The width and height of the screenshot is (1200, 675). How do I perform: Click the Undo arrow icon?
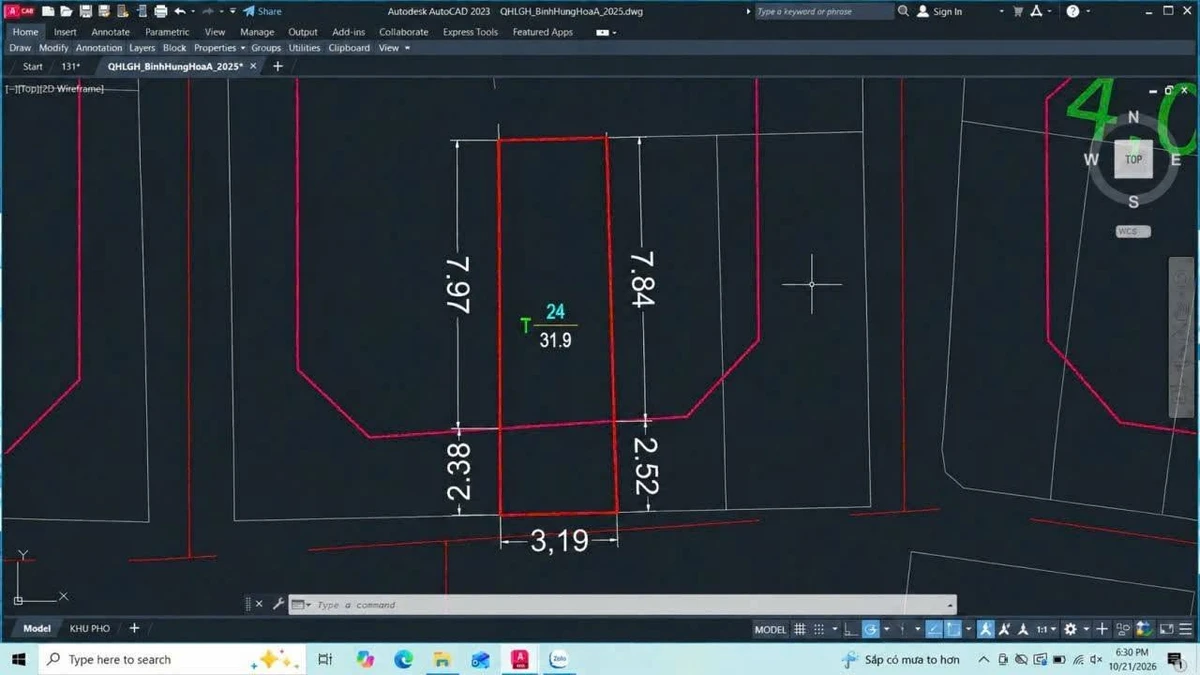click(180, 11)
